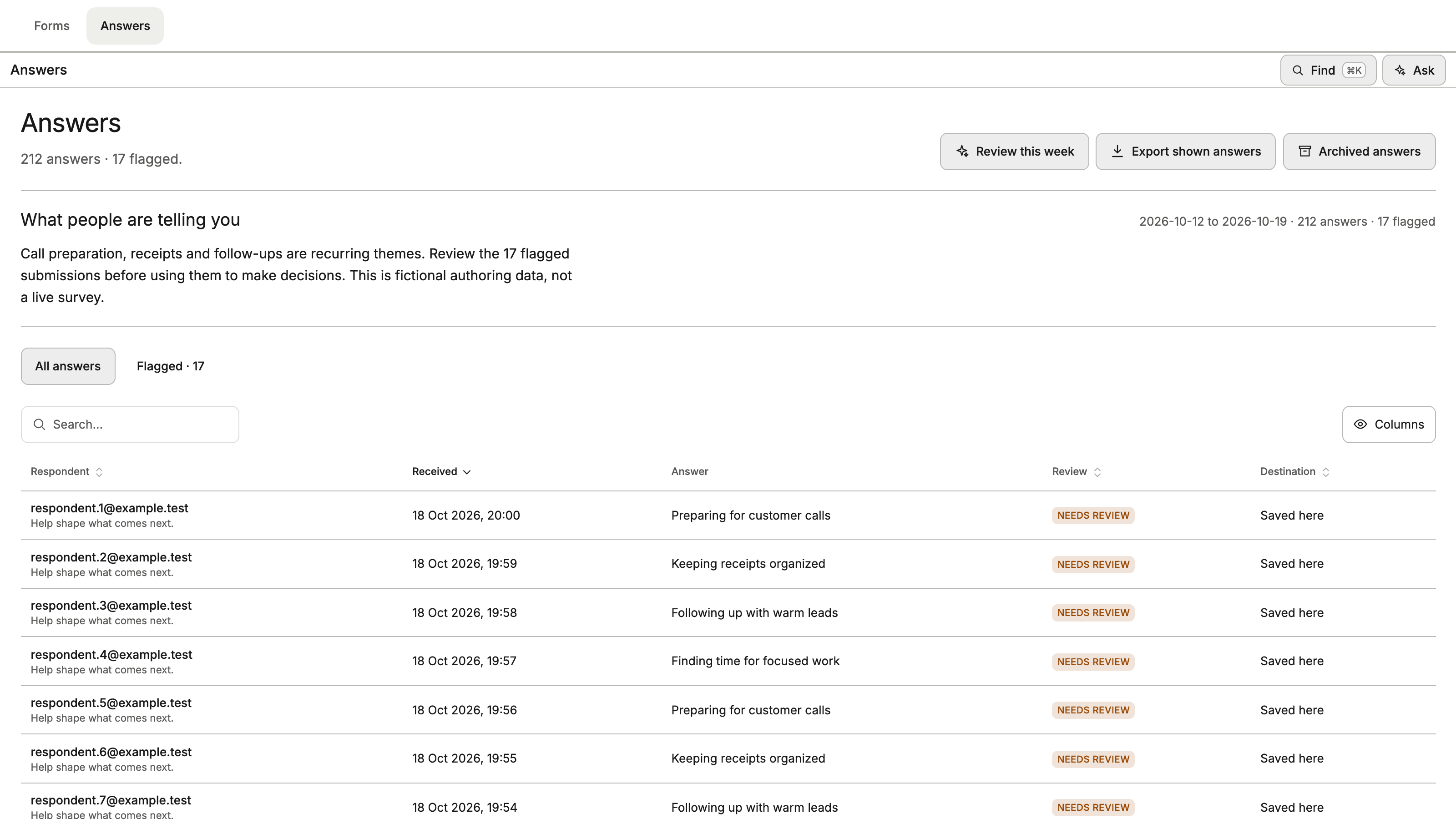Click 'Saved here' for respondent.3 row
The image size is (1456, 819).
tap(1292, 613)
